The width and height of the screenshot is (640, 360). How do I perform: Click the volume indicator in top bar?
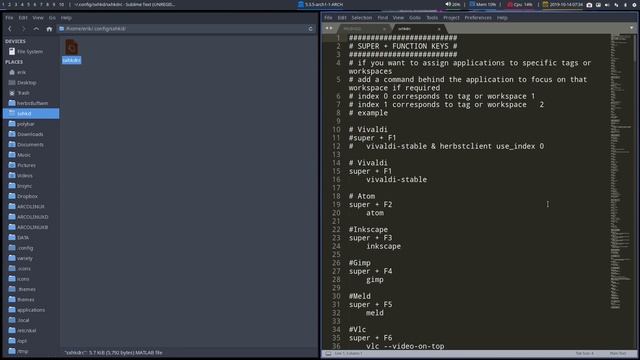pyautogui.click(x=453, y=4)
